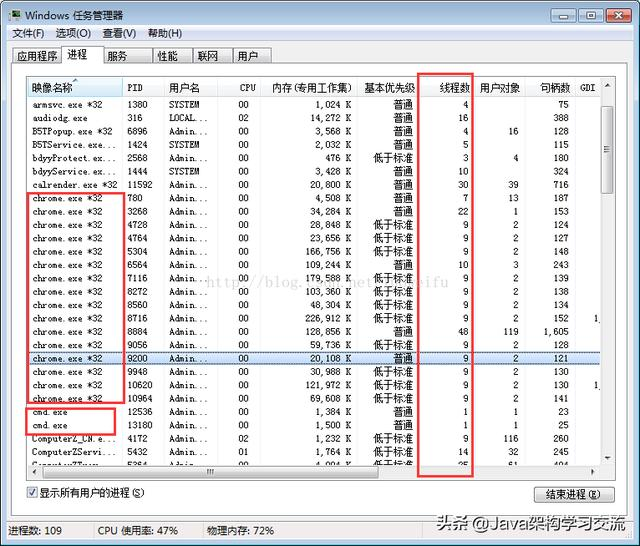
Task: Sort by 线程数 column header
Action: (445, 87)
